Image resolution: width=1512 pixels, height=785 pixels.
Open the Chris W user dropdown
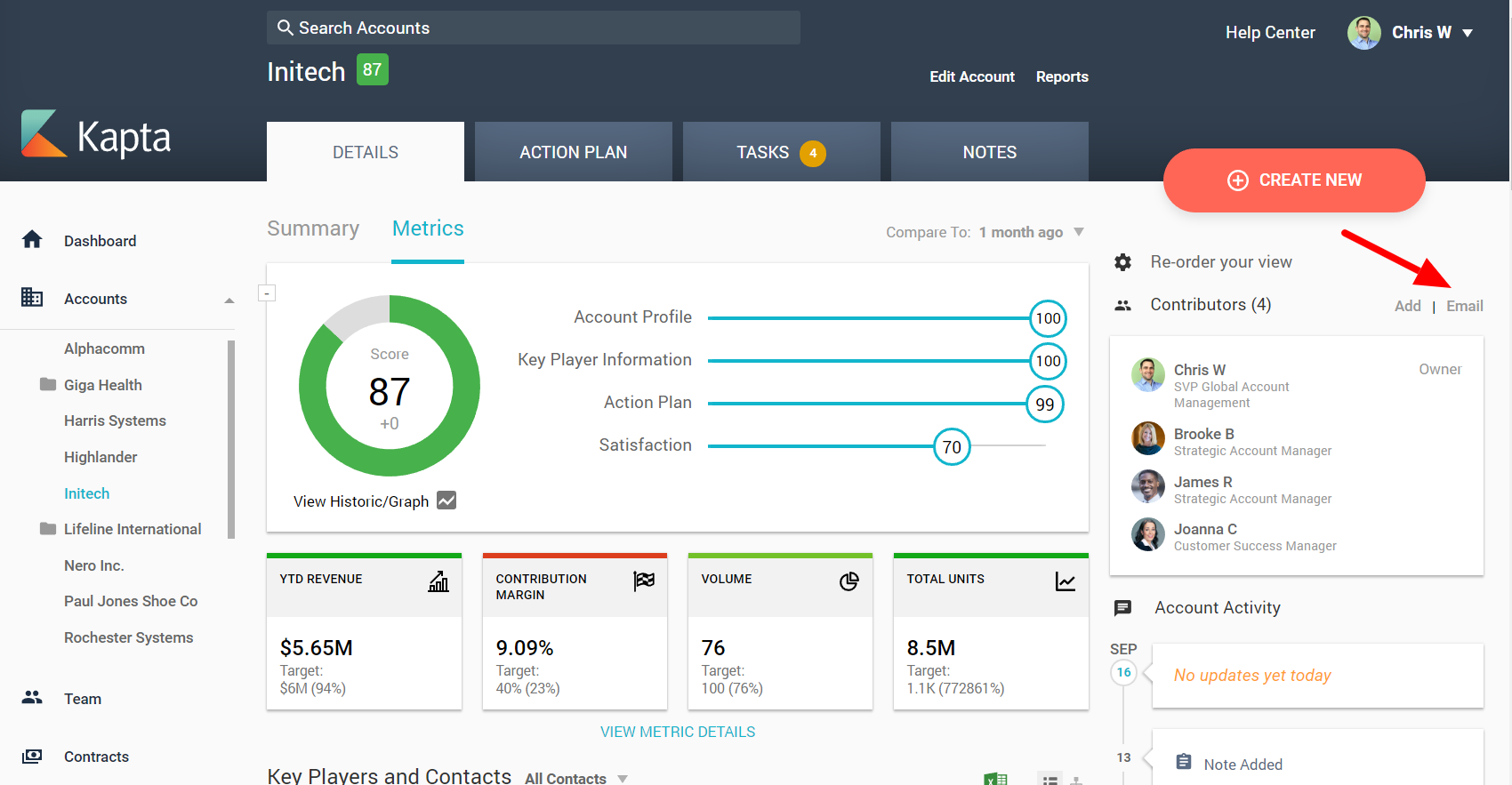1468,33
